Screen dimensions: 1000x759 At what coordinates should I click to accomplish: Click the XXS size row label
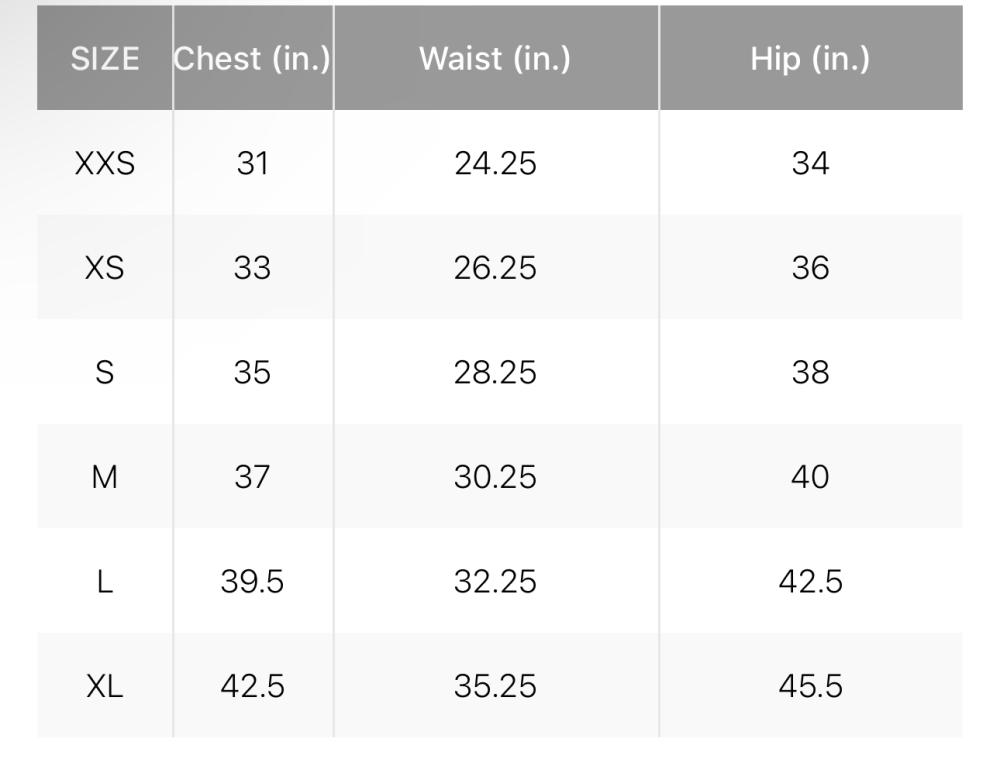[x=105, y=163]
